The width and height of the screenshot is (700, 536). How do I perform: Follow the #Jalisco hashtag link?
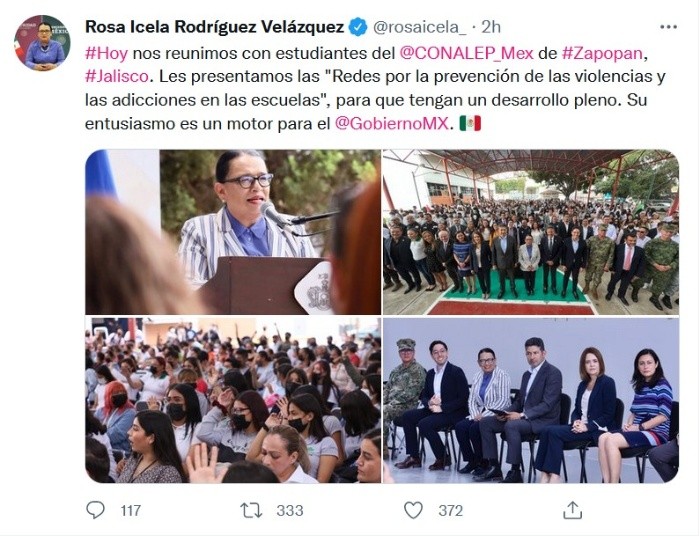pyautogui.click(x=117, y=77)
